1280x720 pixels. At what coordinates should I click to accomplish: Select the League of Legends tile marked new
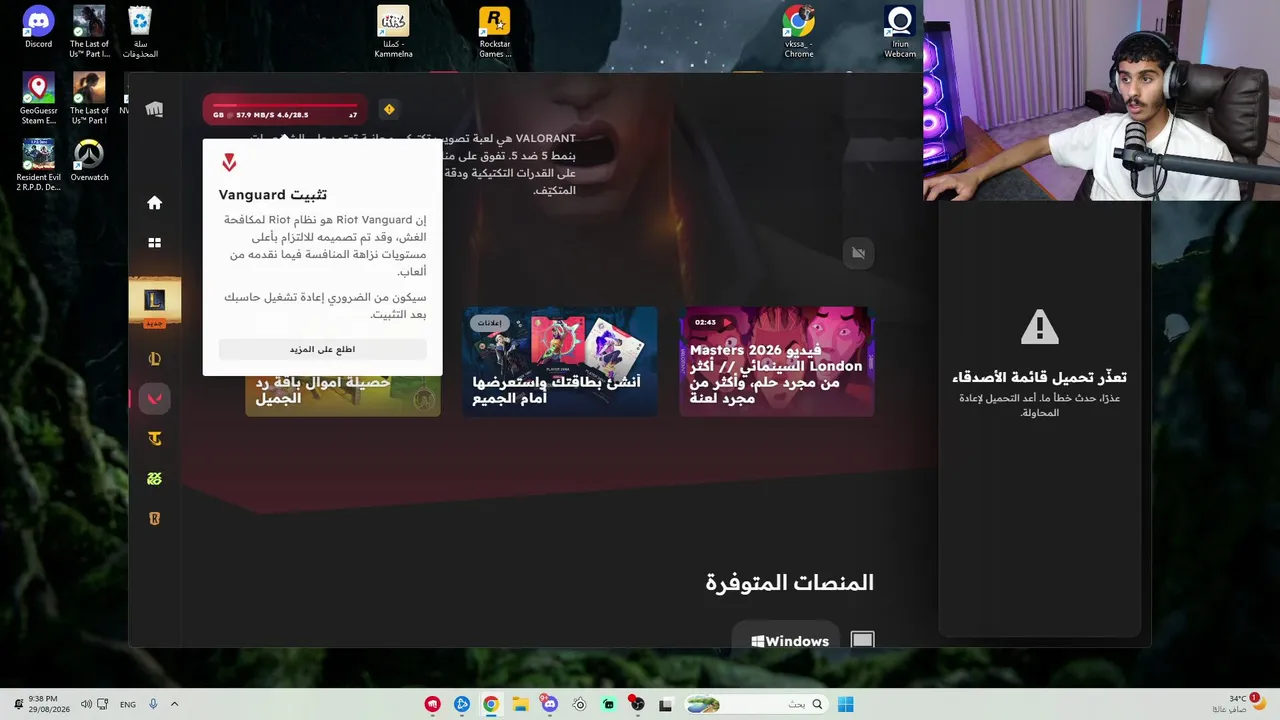[155, 301]
